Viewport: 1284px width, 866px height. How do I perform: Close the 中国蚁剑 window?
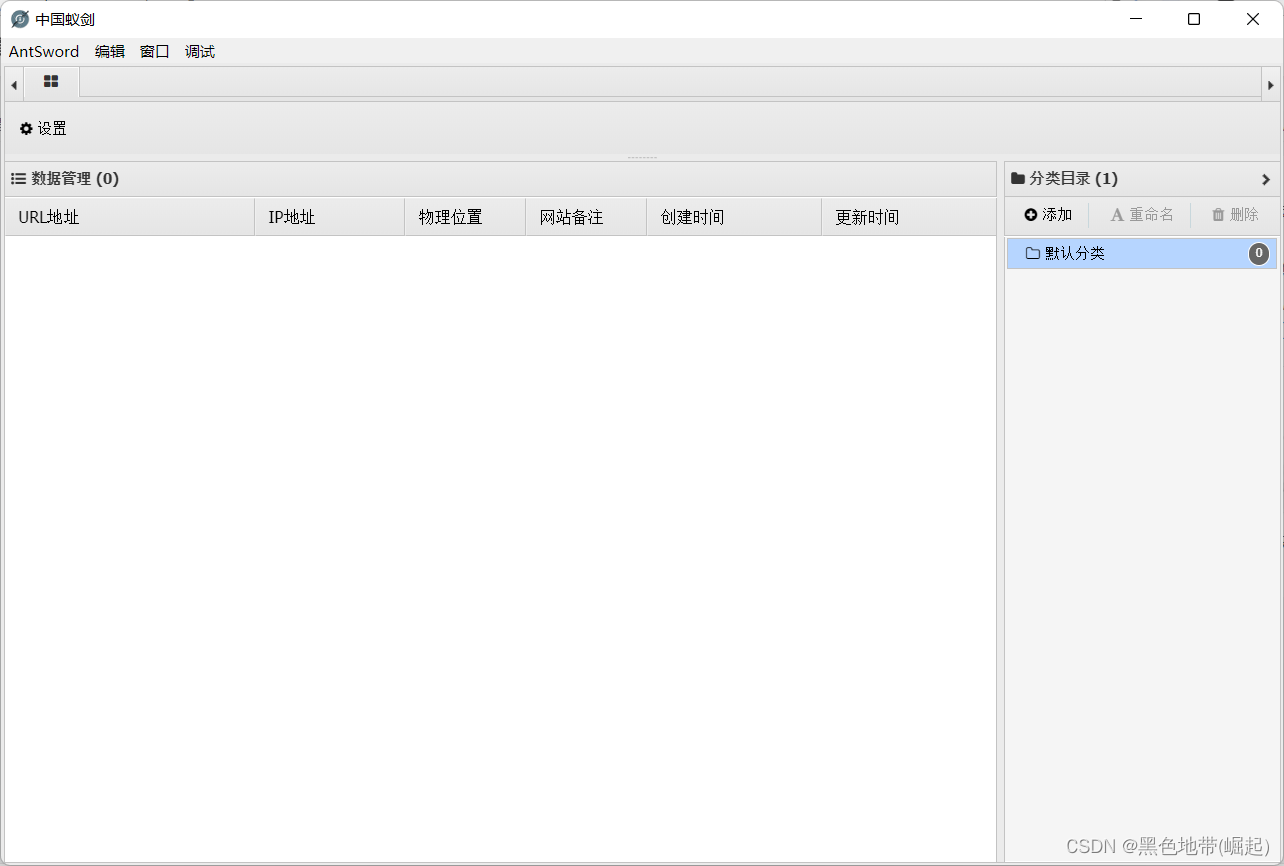pos(1253,19)
